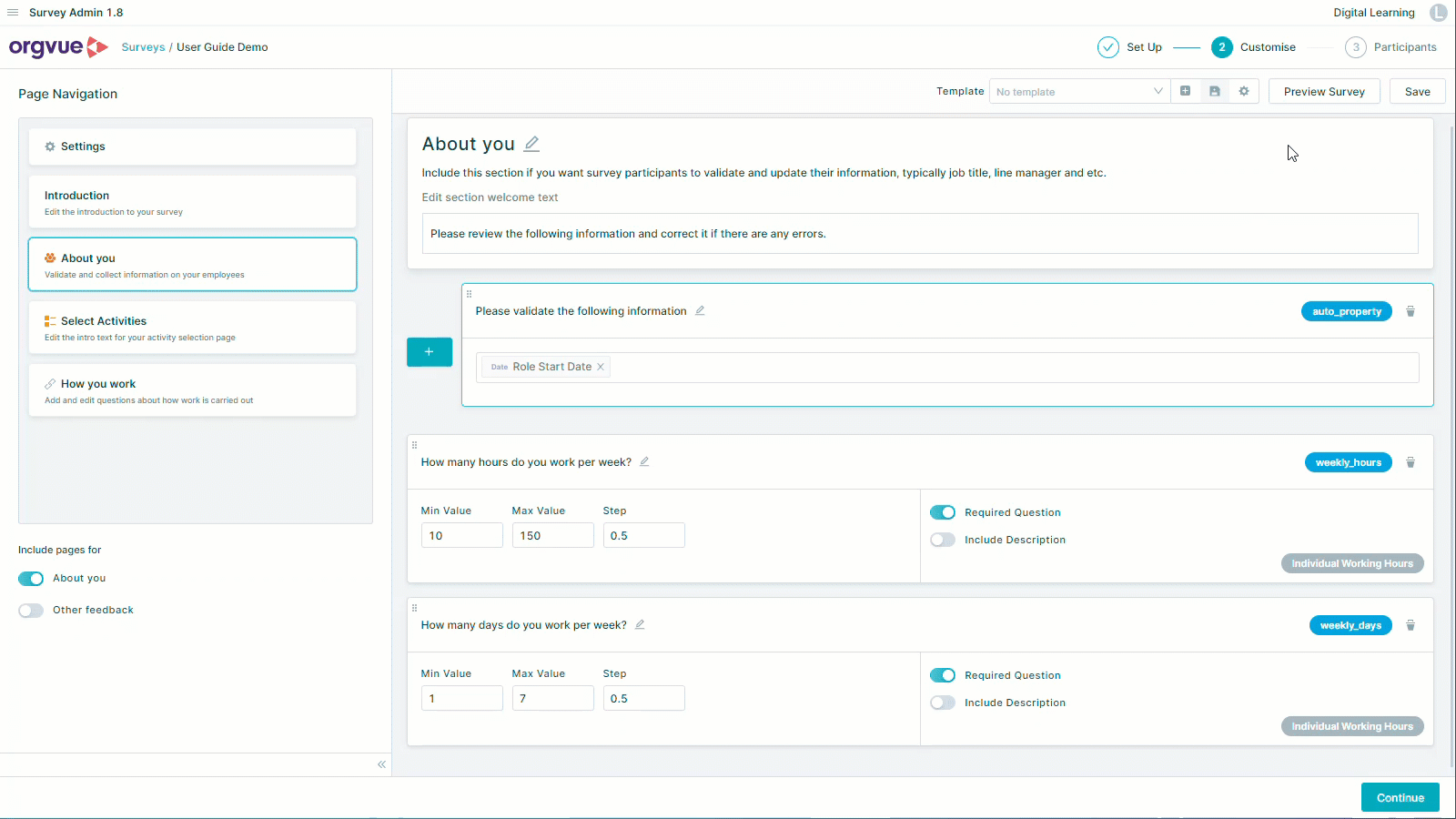The width and height of the screenshot is (1456, 819).
Task: Click drag handle of weekly hours card
Action: click(414, 445)
